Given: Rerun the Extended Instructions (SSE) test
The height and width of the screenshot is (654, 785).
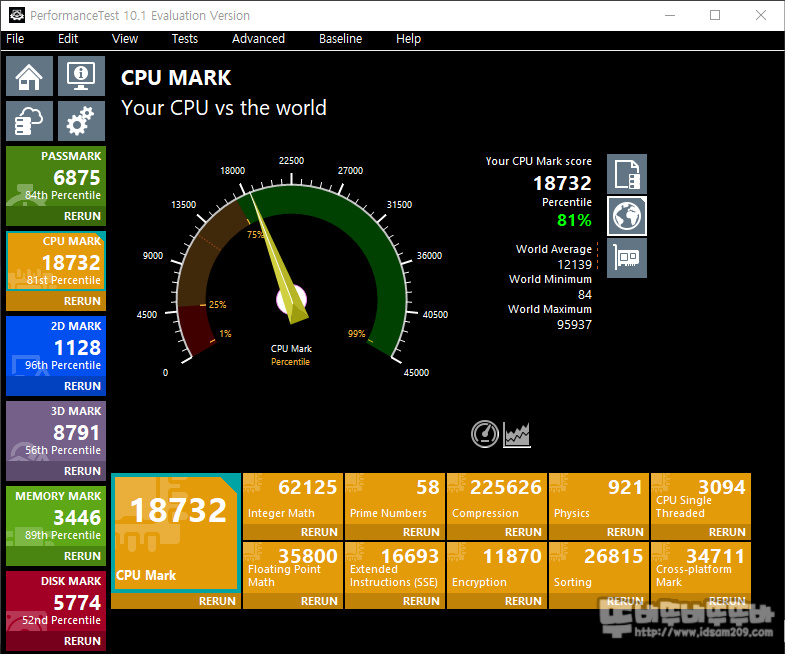Looking at the screenshot, I should tap(421, 601).
